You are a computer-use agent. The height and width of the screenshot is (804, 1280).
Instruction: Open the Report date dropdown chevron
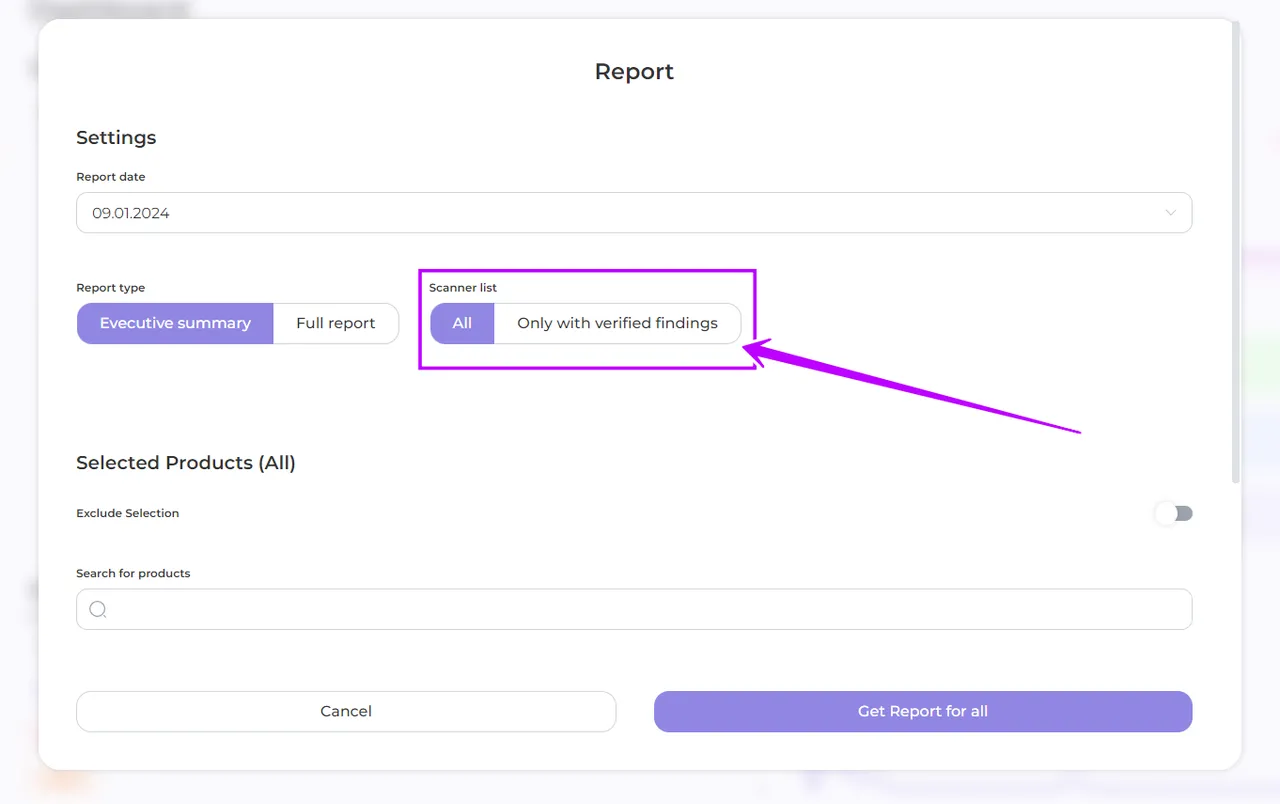click(1170, 213)
